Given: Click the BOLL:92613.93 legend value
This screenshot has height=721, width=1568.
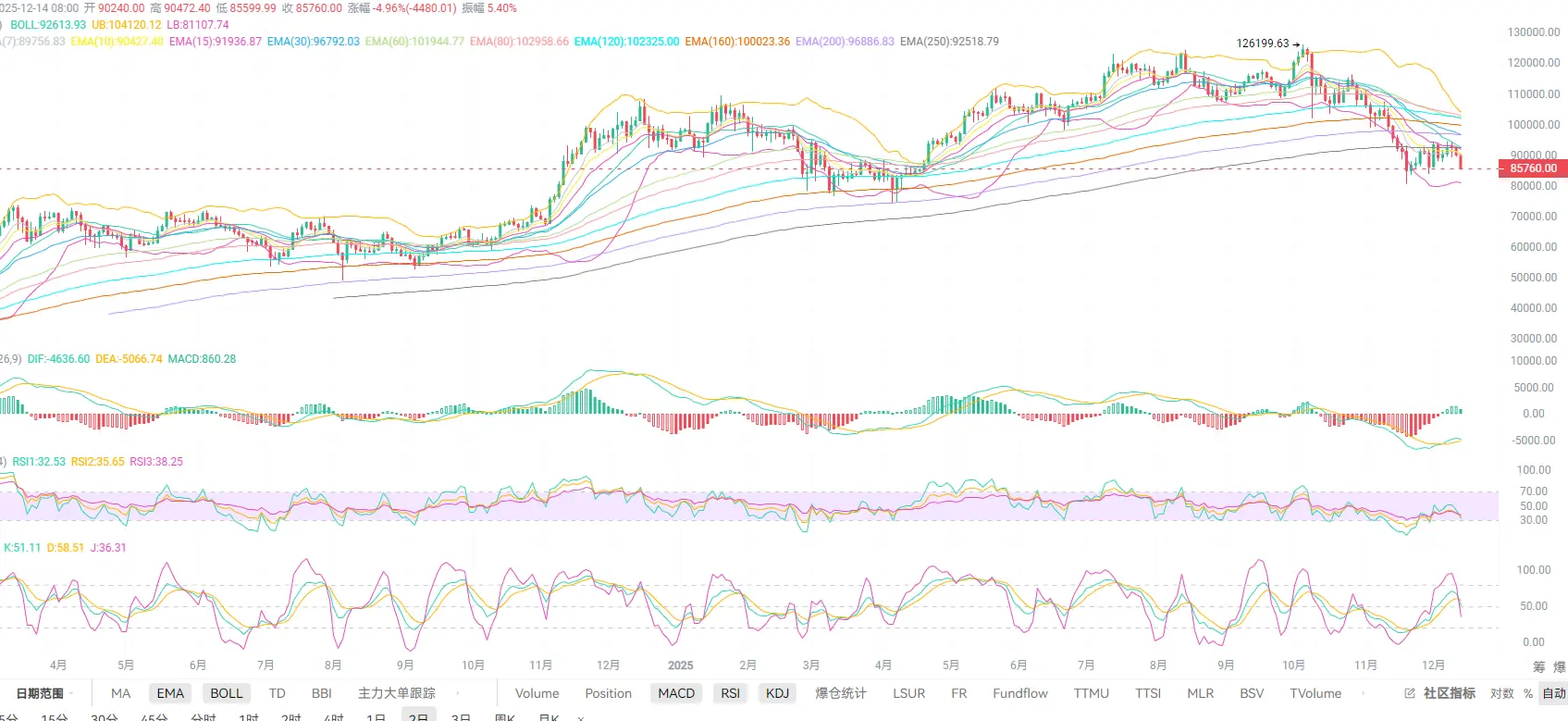Looking at the screenshot, I should (48, 25).
